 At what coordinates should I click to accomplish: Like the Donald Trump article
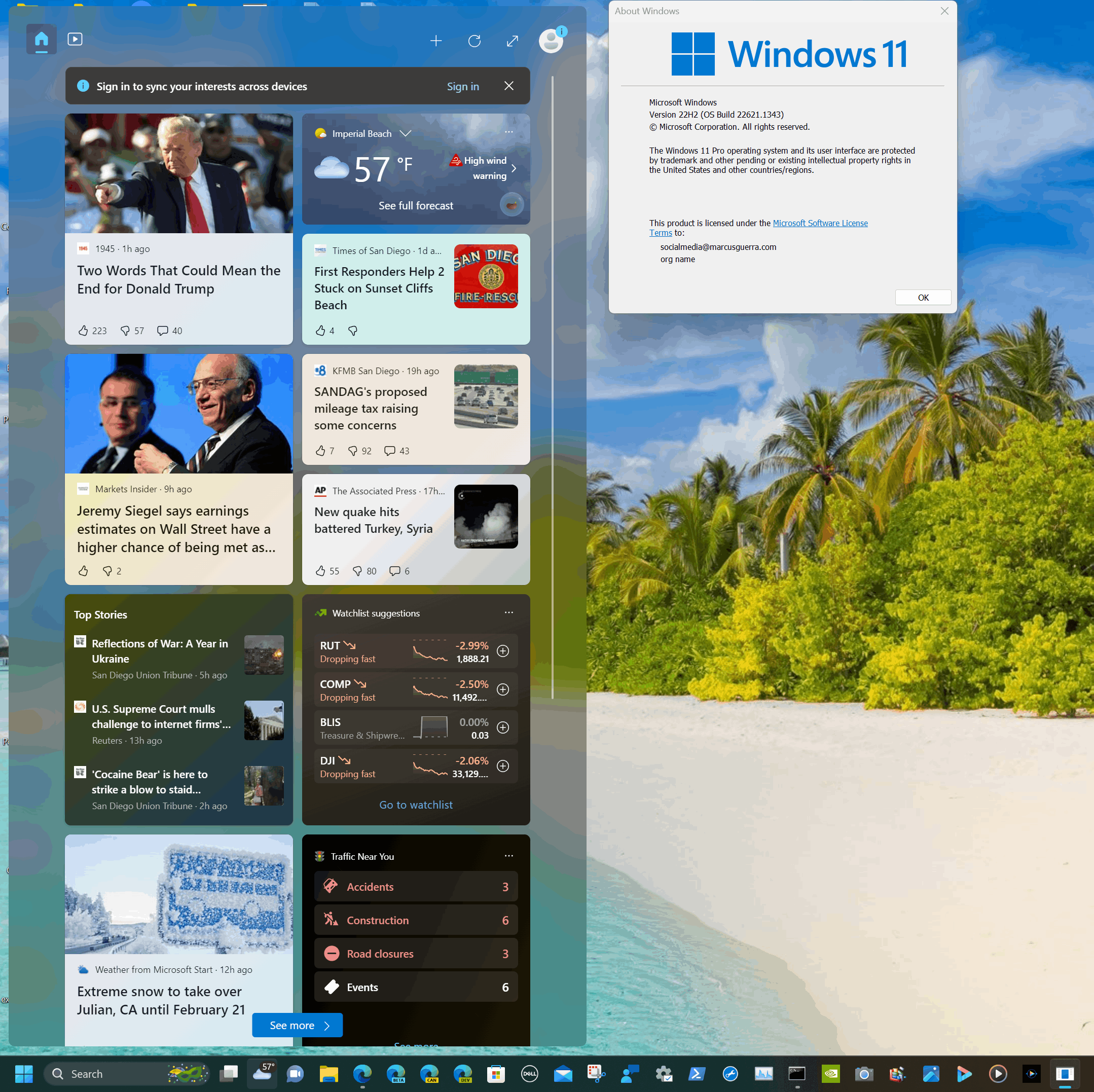83,330
